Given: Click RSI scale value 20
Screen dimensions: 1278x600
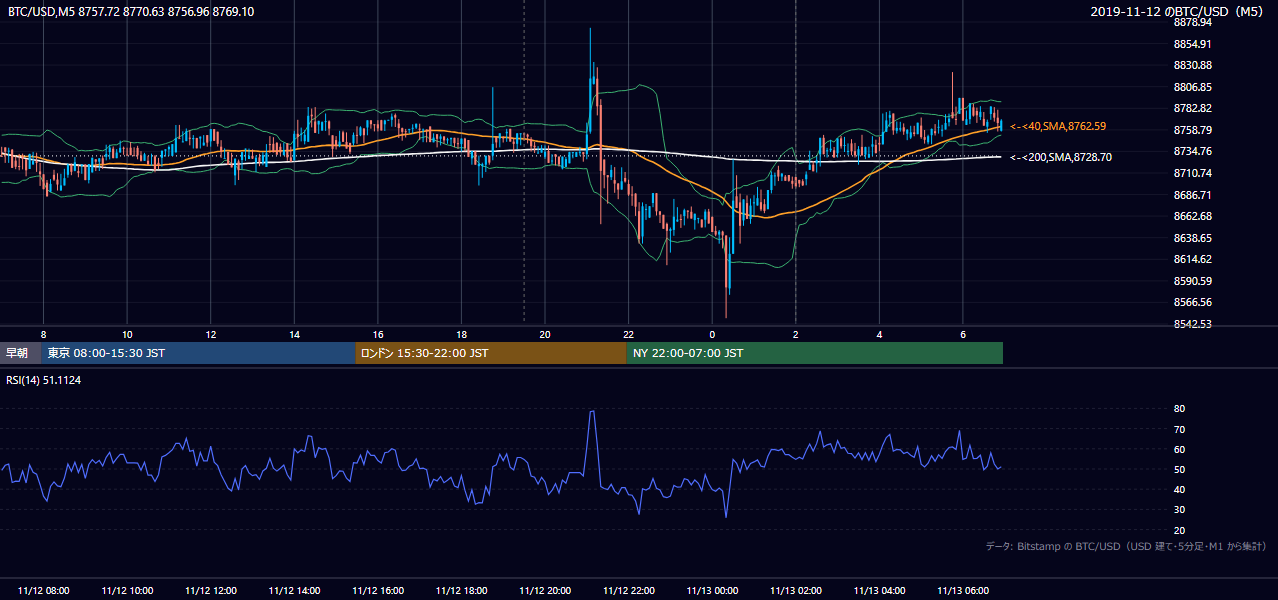Looking at the screenshot, I should coord(1179,530).
